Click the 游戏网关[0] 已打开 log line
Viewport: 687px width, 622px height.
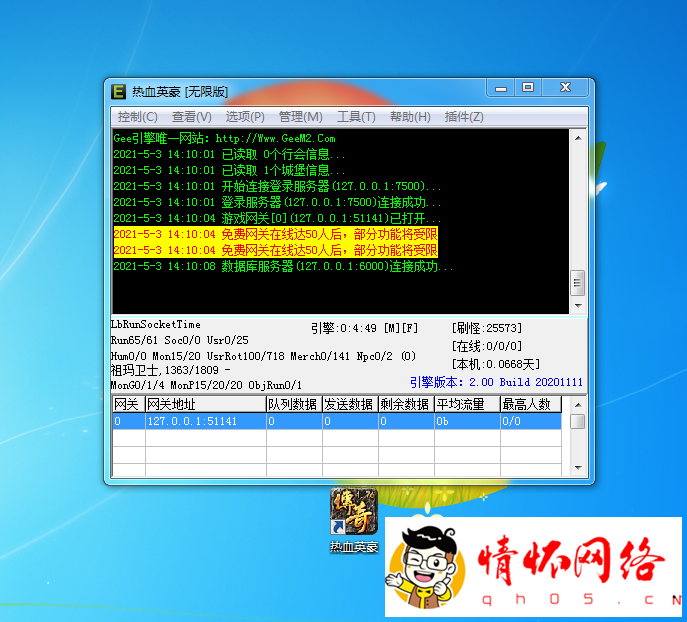(277, 218)
